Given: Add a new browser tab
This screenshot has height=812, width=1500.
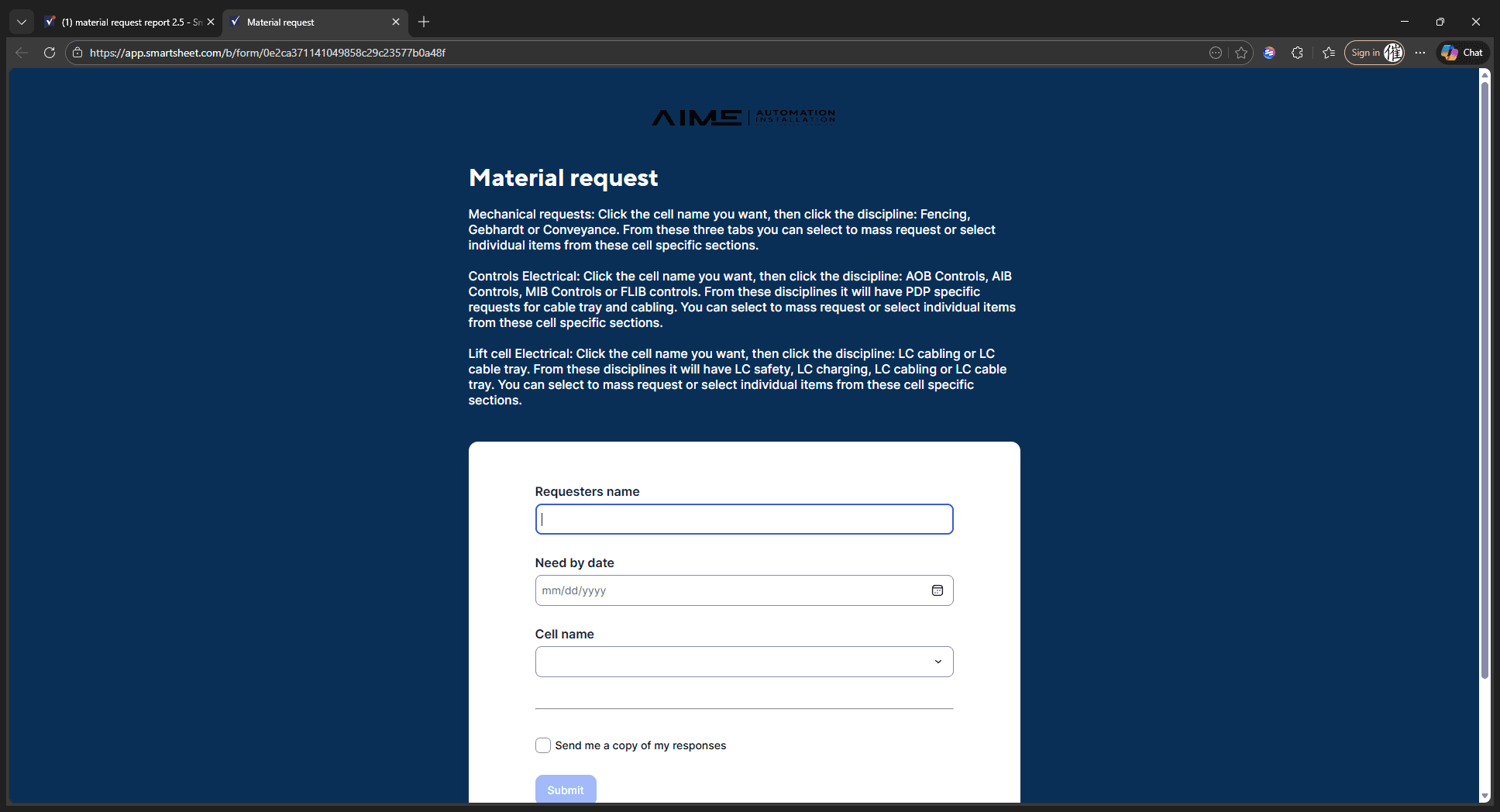Looking at the screenshot, I should pyautogui.click(x=424, y=22).
